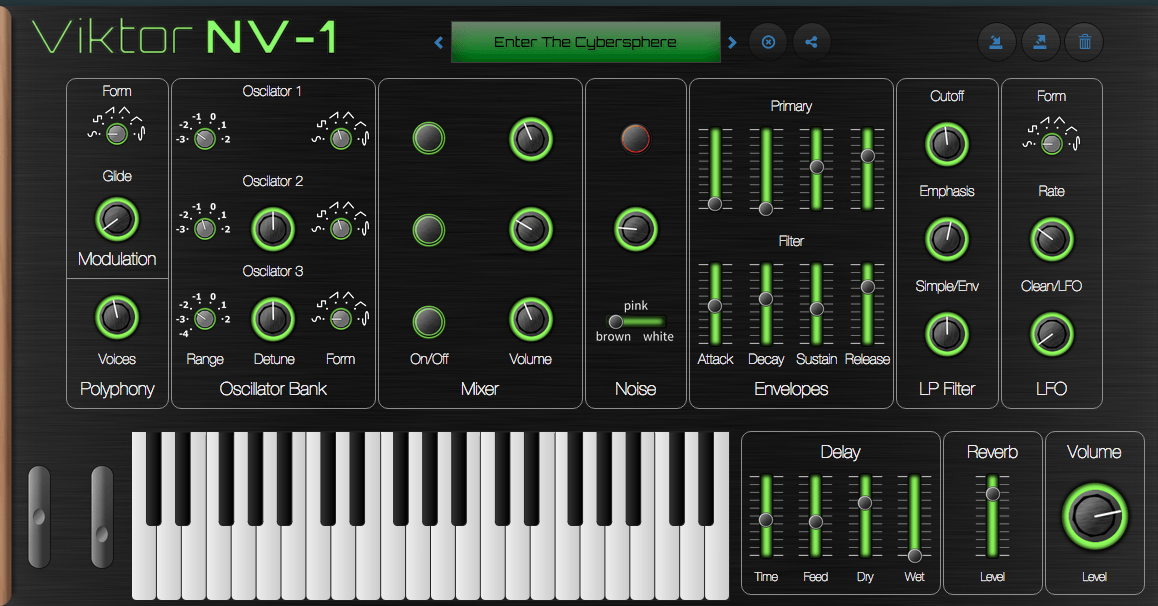Go to the previous patch using the left arrow

(x=439, y=43)
